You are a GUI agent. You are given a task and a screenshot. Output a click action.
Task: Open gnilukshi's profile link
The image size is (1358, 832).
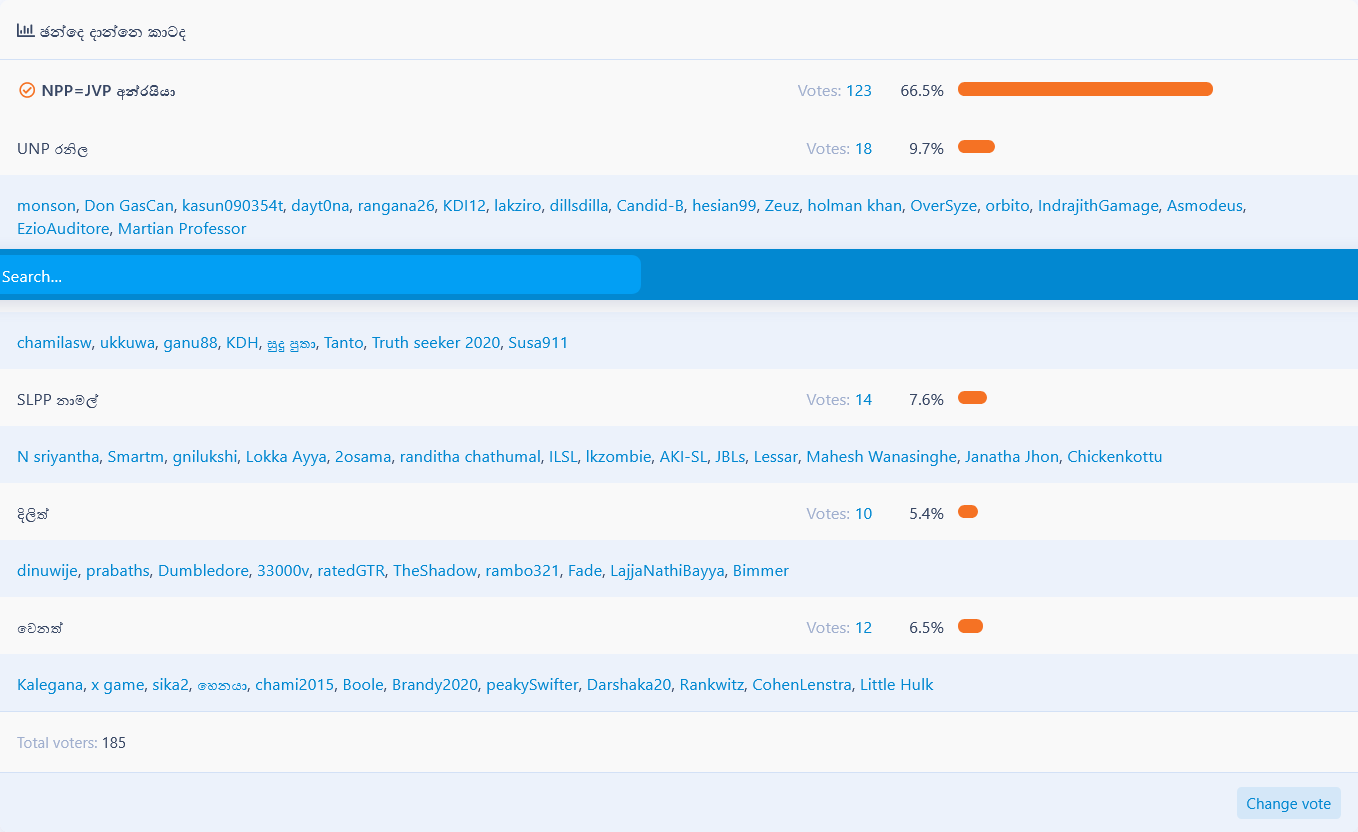point(205,457)
